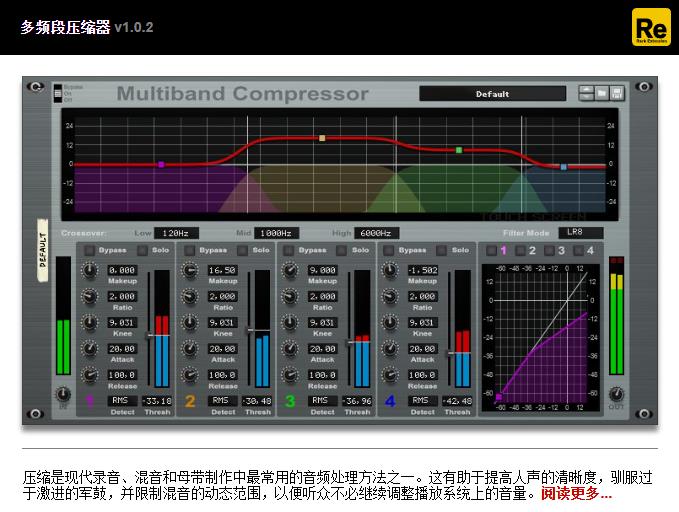Click the Low crossover 120Hz field
Image resolution: width=679 pixels, height=512 pixels.
point(176,233)
